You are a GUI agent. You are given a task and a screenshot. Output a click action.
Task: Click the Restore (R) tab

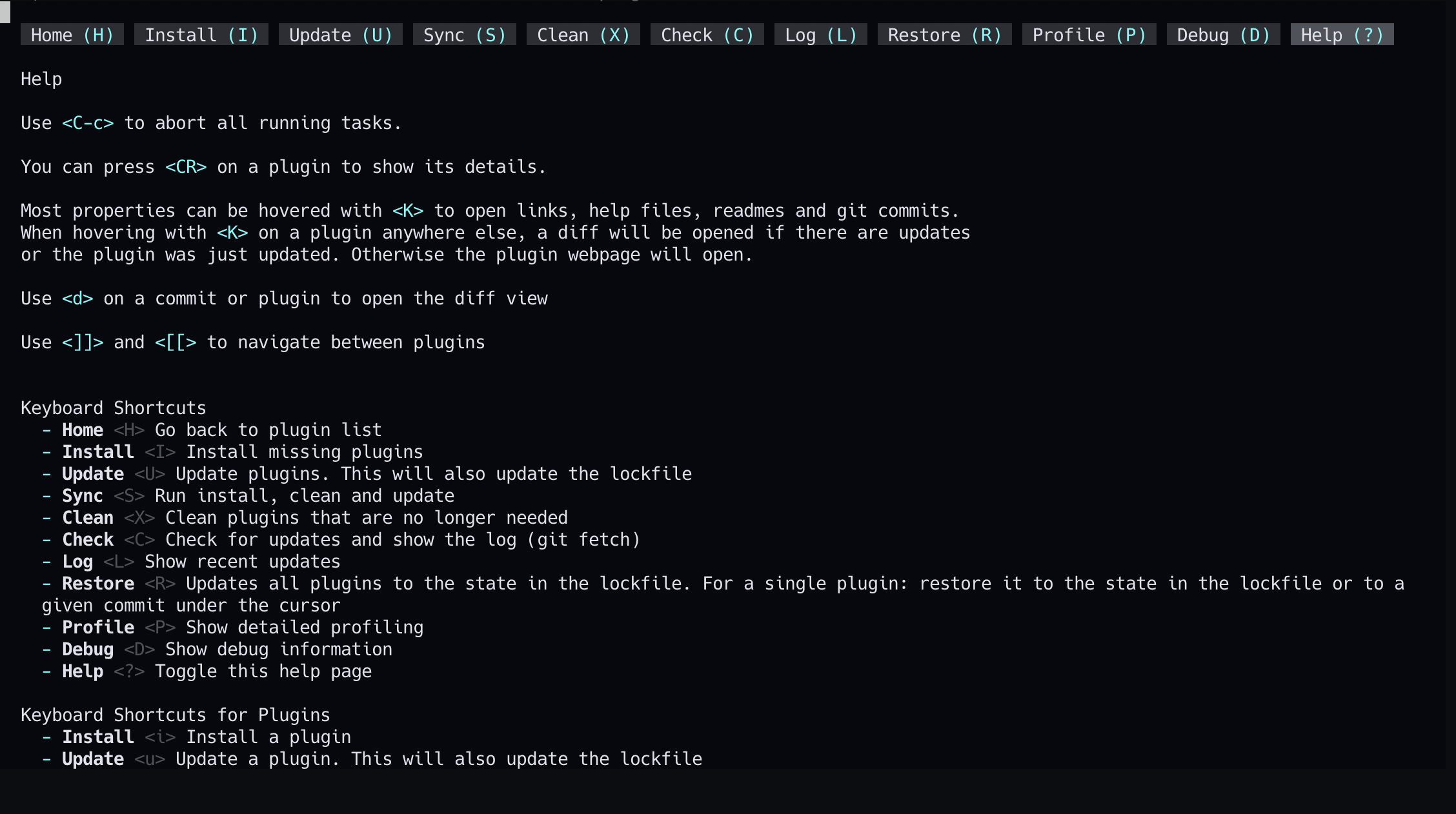[944, 35]
